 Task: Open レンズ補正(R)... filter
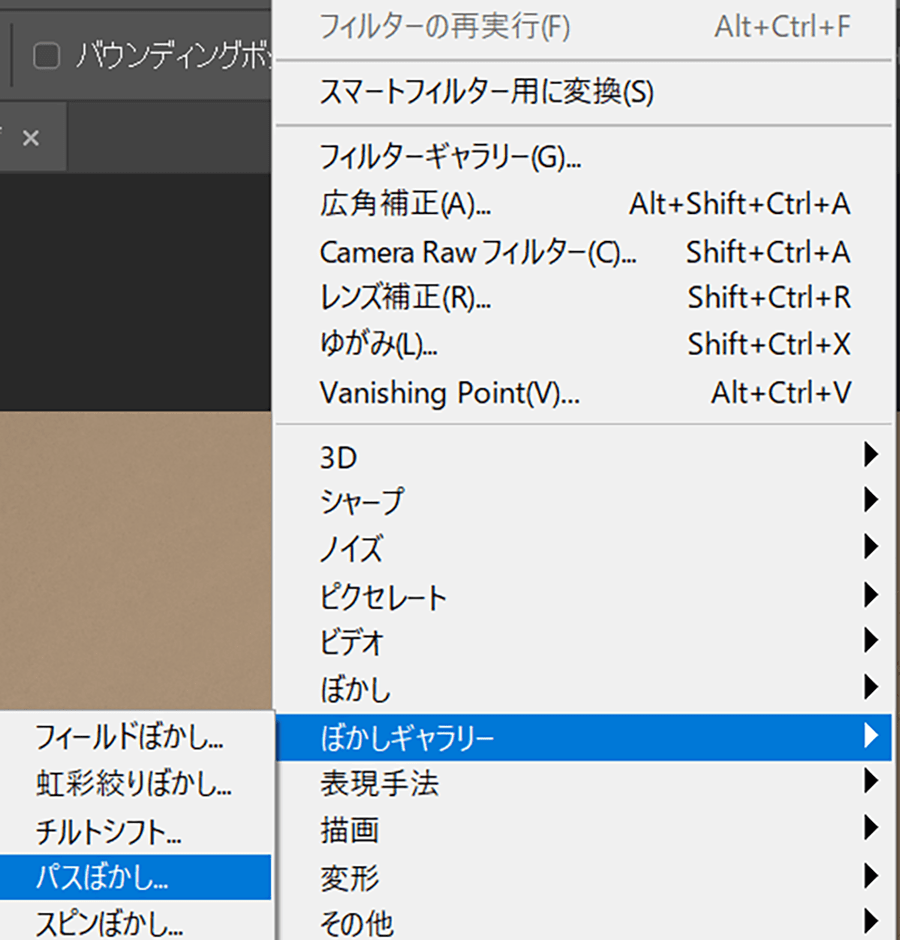pos(584,297)
